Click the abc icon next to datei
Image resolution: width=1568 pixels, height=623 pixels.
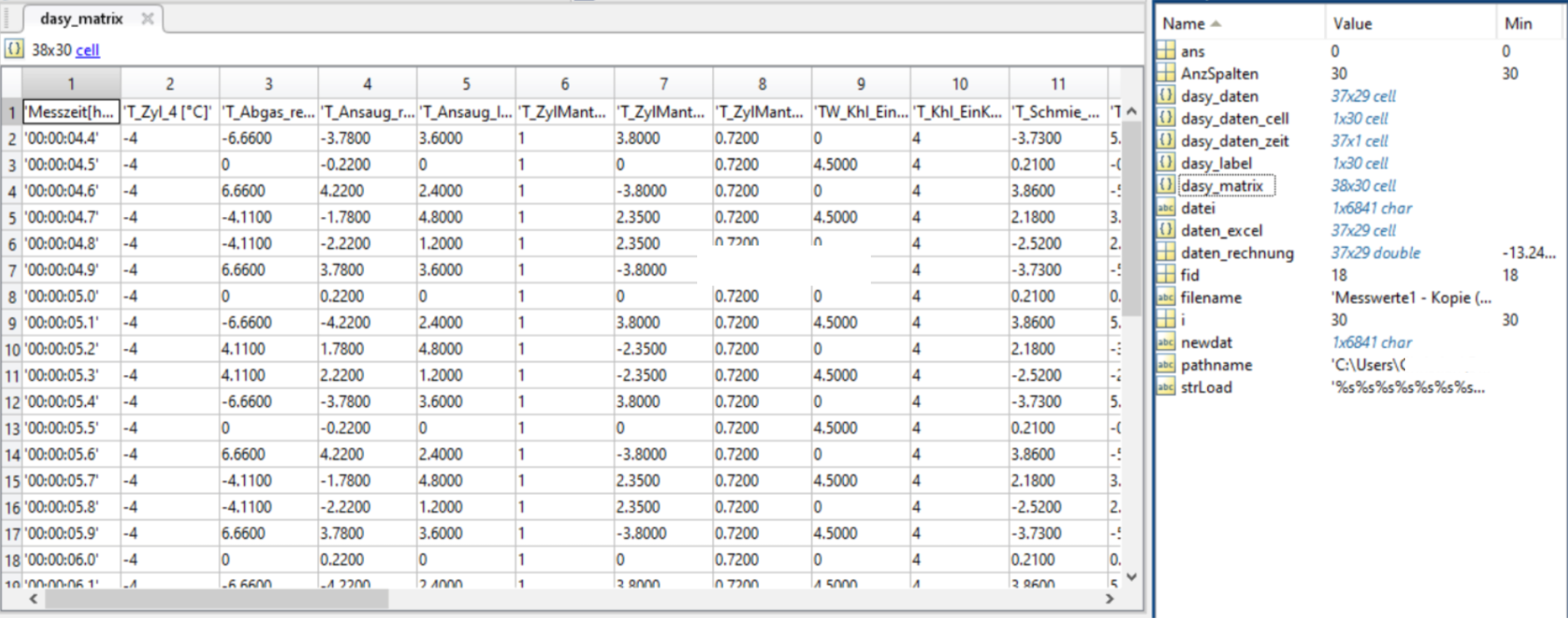(1166, 208)
